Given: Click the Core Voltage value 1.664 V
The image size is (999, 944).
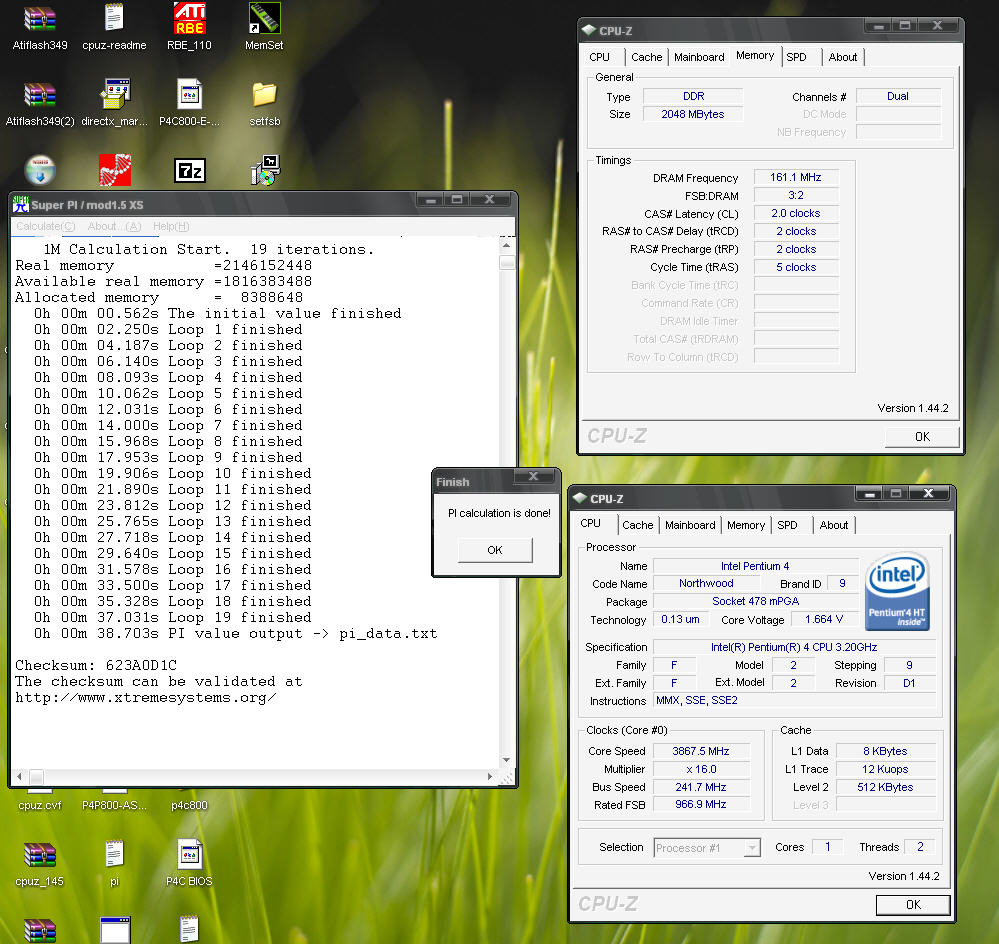Looking at the screenshot, I should [x=824, y=619].
